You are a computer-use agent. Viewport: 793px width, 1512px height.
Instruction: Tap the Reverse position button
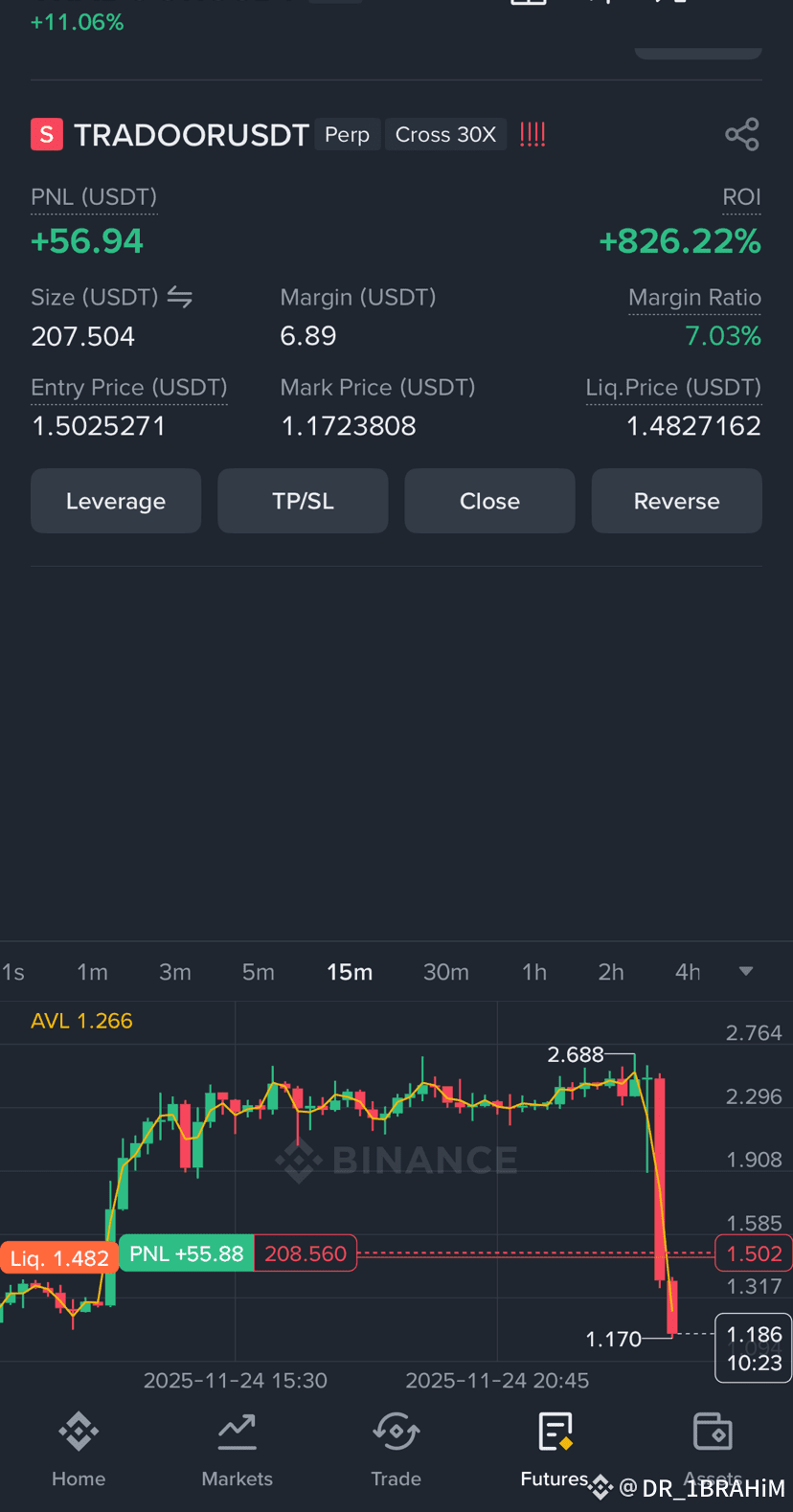(x=676, y=501)
